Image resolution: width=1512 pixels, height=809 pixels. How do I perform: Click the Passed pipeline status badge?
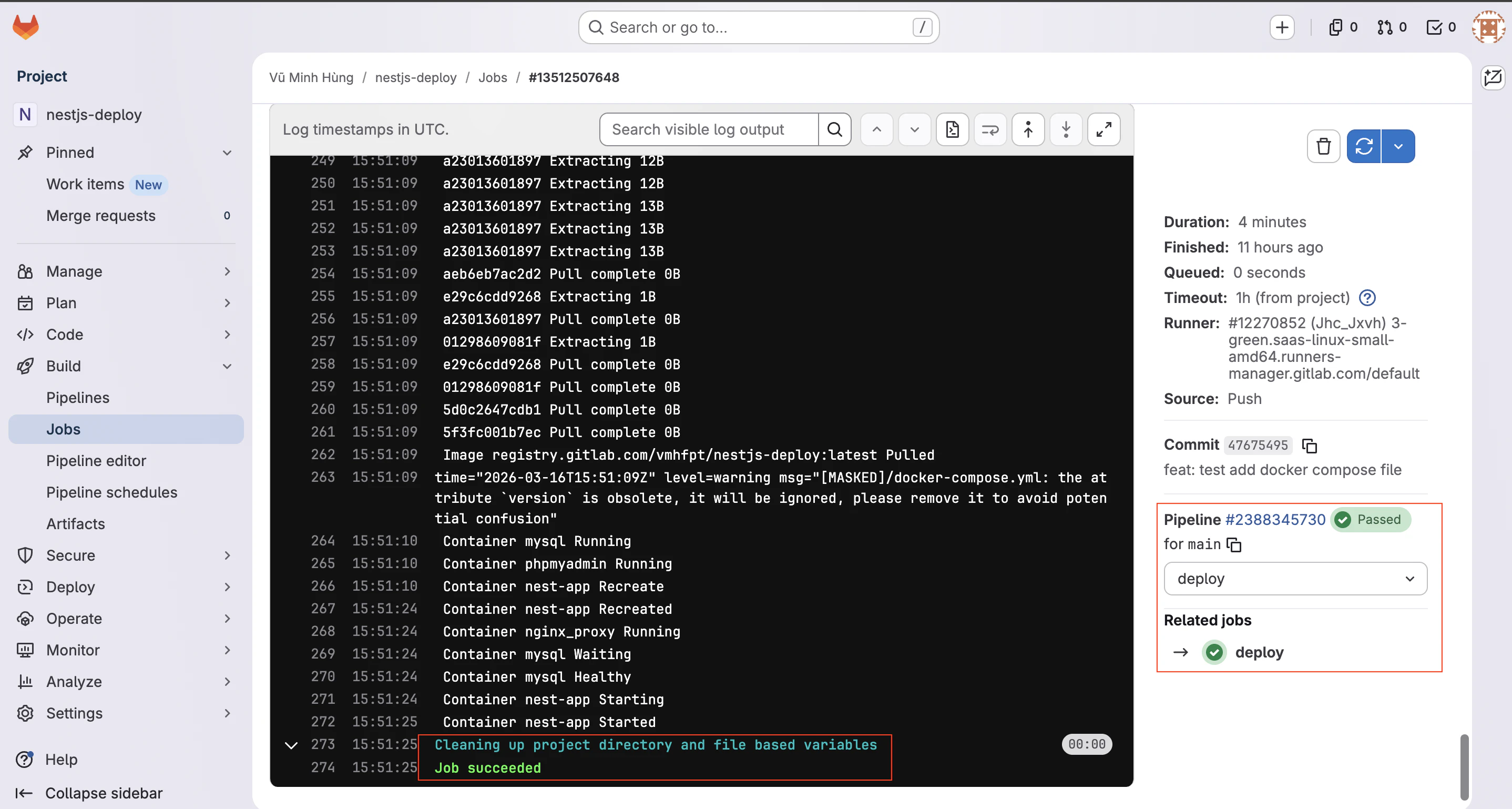coord(1370,520)
